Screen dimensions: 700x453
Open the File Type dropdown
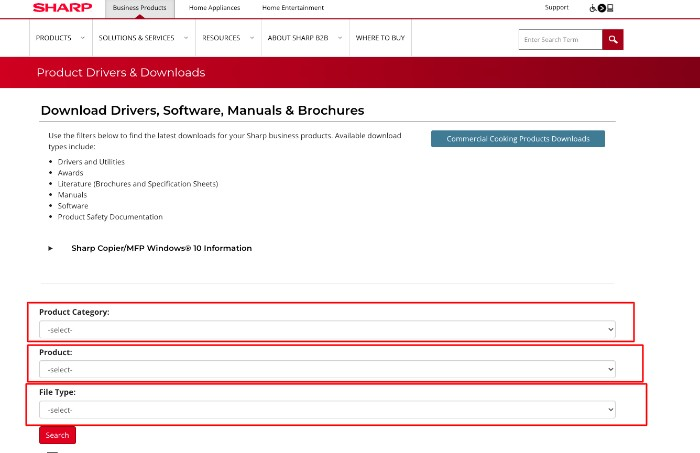click(x=327, y=410)
